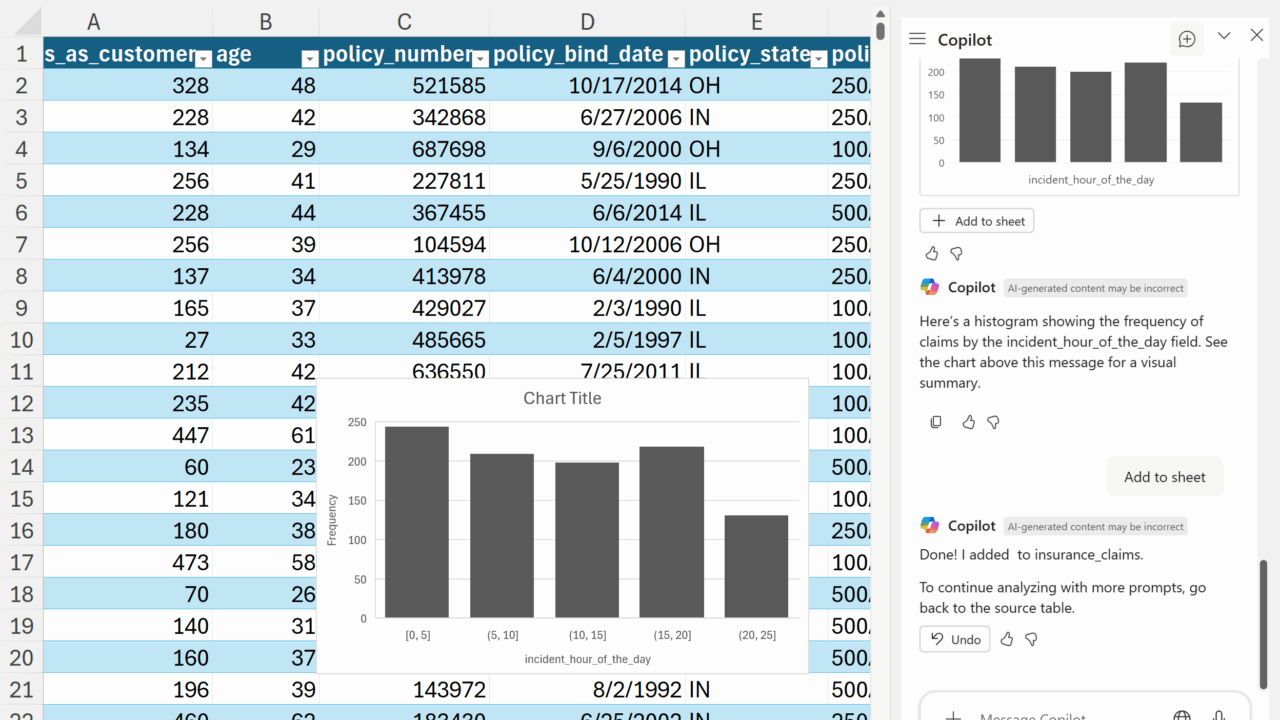Select column C header

coord(404,22)
